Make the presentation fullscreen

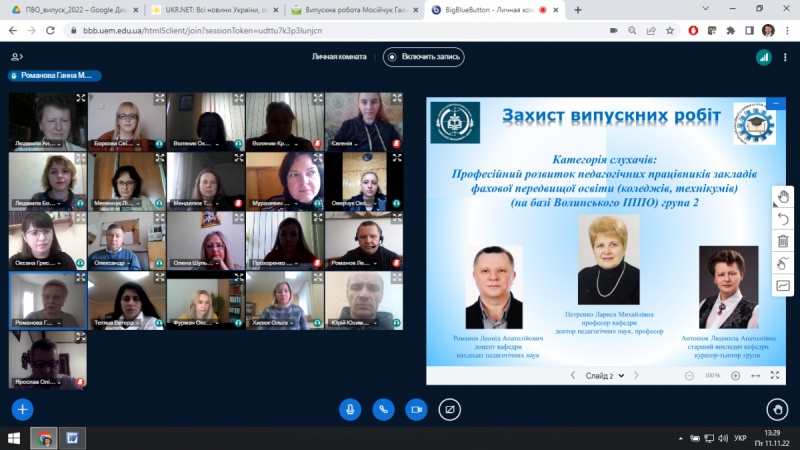pyautogui.click(x=776, y=375)
